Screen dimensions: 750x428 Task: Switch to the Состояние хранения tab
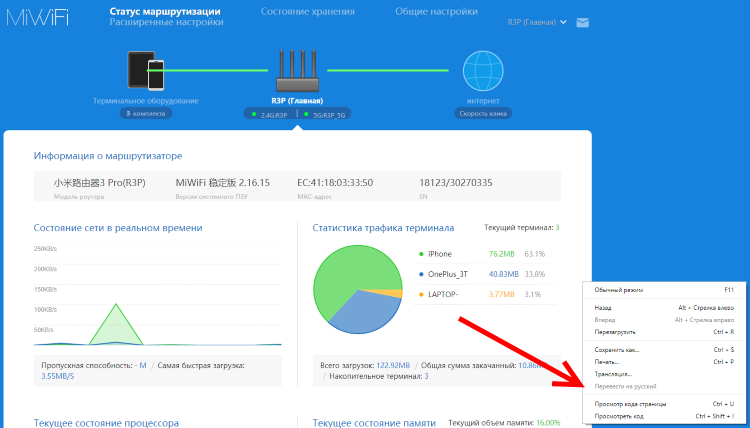click(x=308, y=11)
